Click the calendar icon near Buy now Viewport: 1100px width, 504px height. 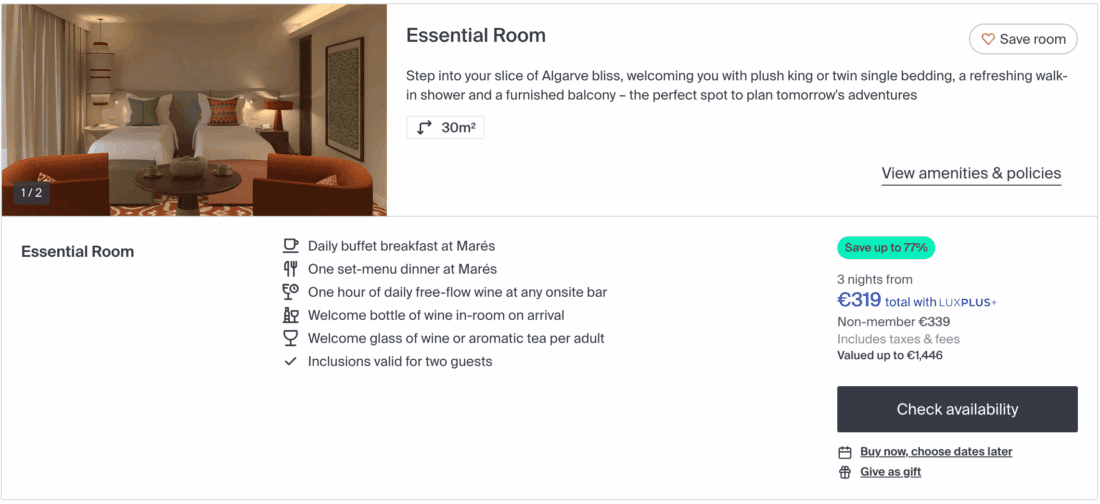coord(845,452)
